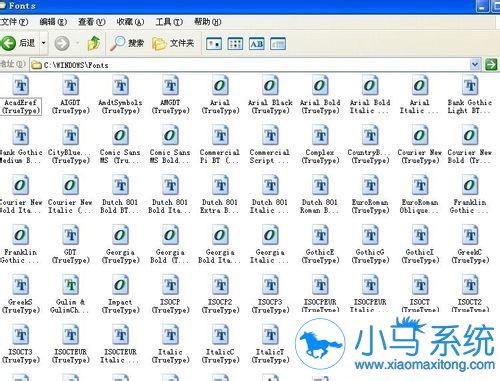Select the AIGDT TrueType font icon
Screen dimensions: 500x381
(71, 85)
